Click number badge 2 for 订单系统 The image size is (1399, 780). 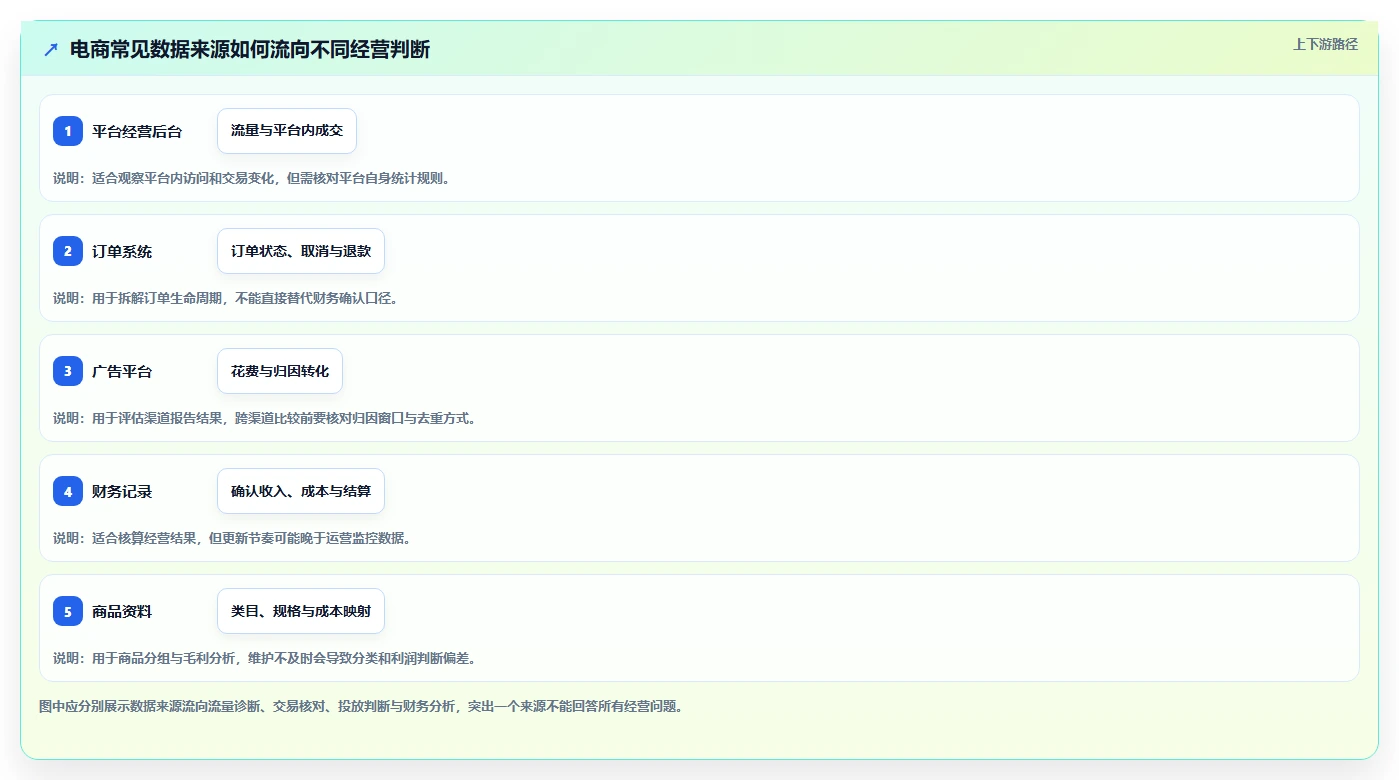coord(68,251)
